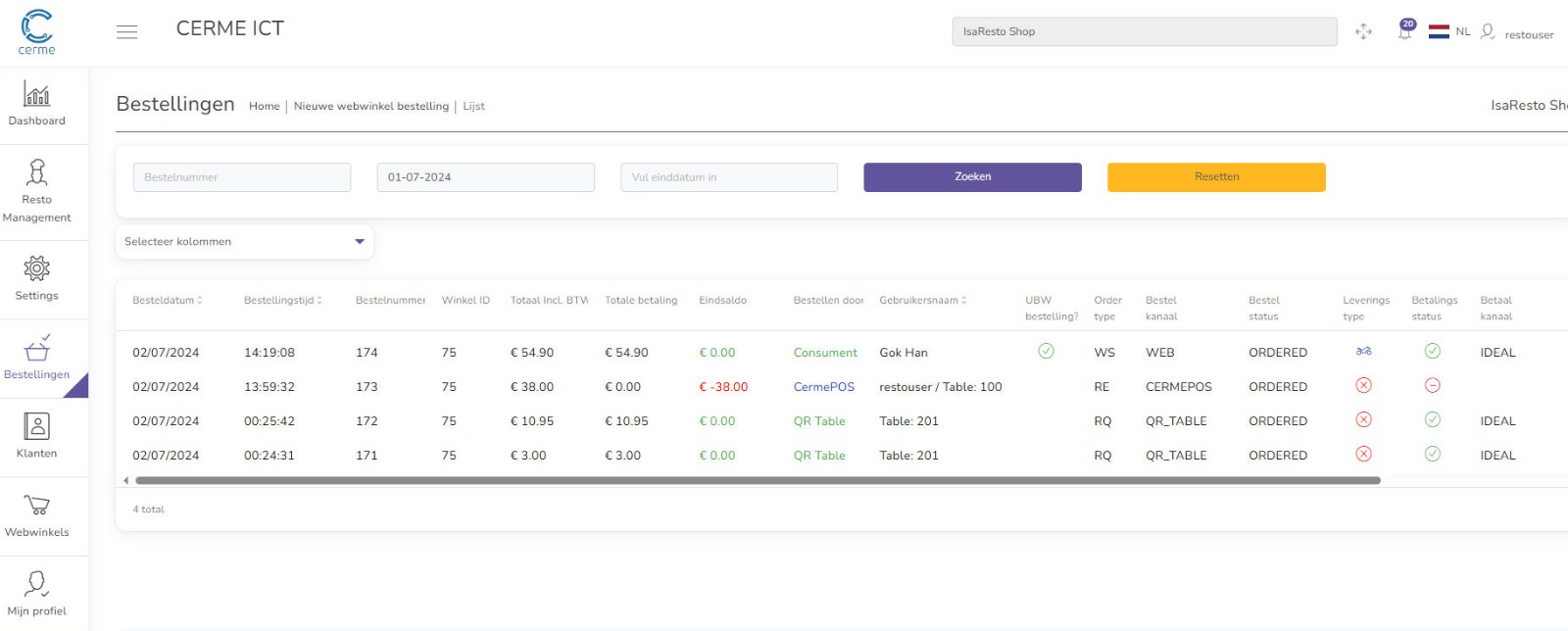Screen dimensions: 1568x631
Task: Click € 10.95 total incl. BTW
Action: point(532,421)
